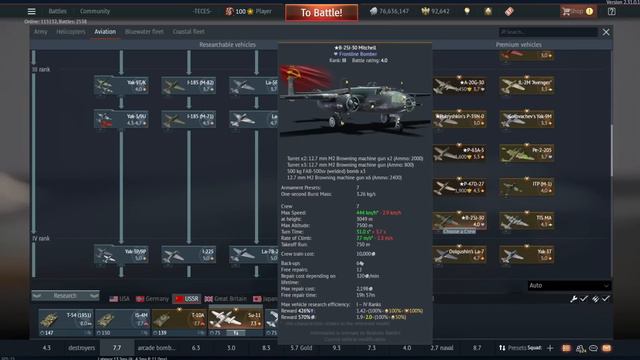This screenshot has width=640, height=360.
Task: Choose the 7.7 preset
Action: pos(117,348)
